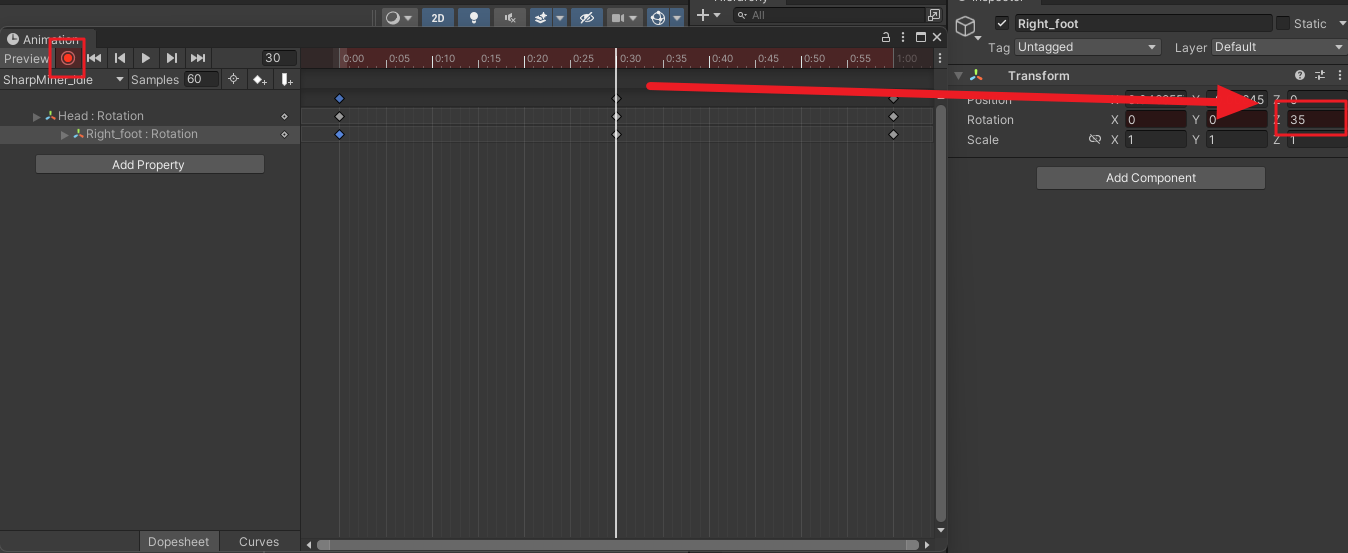Lock the Animation window padlock icon
Viewport: 1348px width, 553px height.
pos(886,37)
